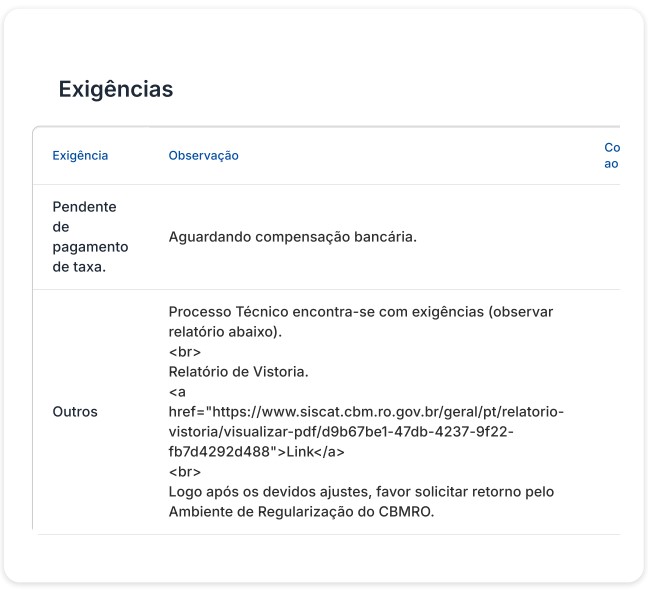Open the siscat.cbm.ro.gov.br href URL line
This screenshot has width=648, height=590.
tap(366, 412)
